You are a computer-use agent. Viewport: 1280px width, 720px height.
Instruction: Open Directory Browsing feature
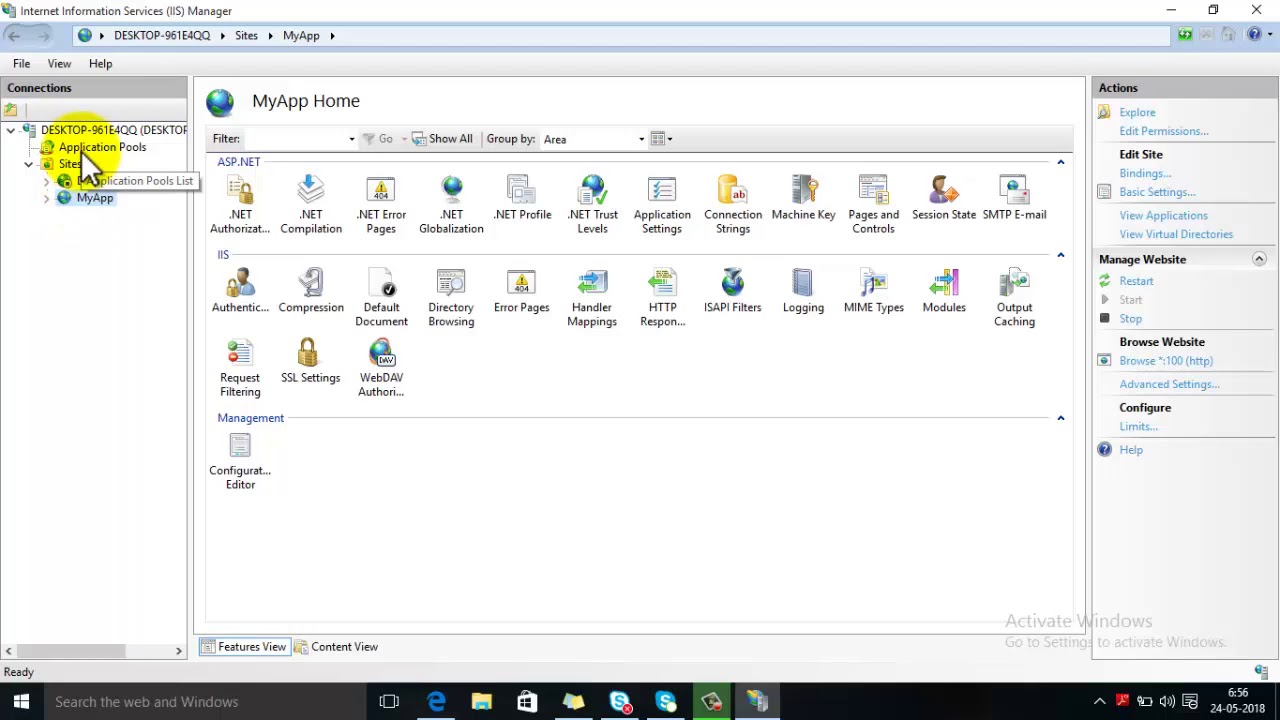451,298
